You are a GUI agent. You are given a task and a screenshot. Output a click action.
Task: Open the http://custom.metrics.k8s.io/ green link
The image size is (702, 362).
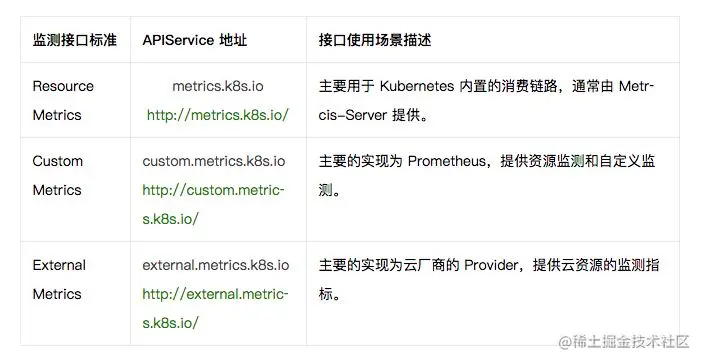(214, 204)
